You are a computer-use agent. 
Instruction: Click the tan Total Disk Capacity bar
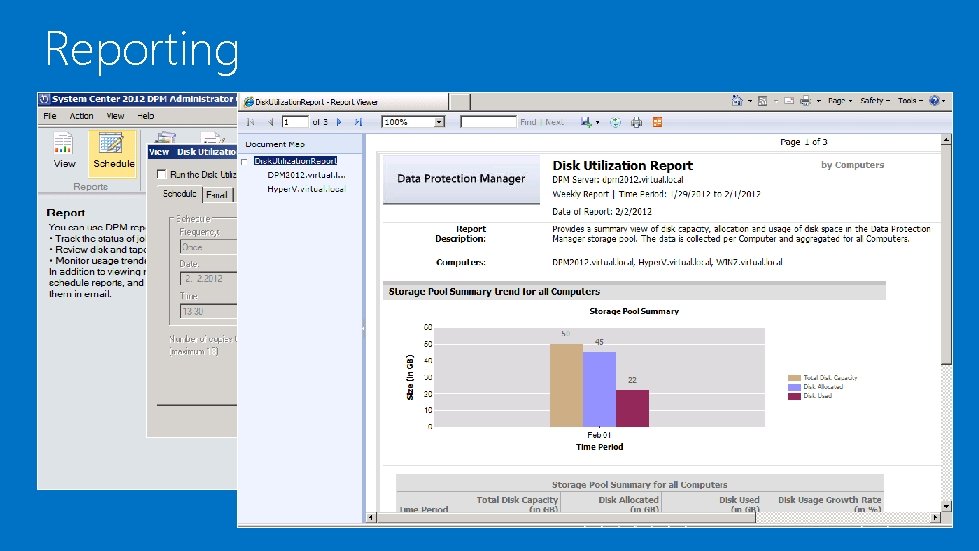pyautogui.click(x=566, y=386)
